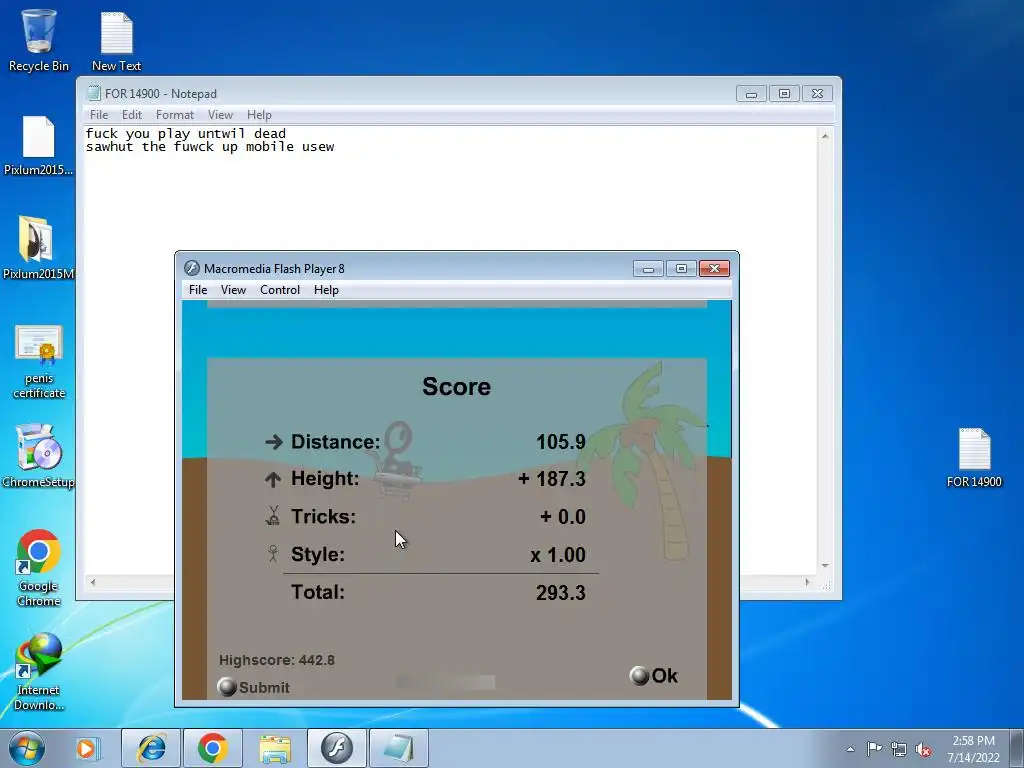Viewport: 1024px width, 768px height.
Task: Open the Recycle Bin desktop icon
Action: pos(39,39)
